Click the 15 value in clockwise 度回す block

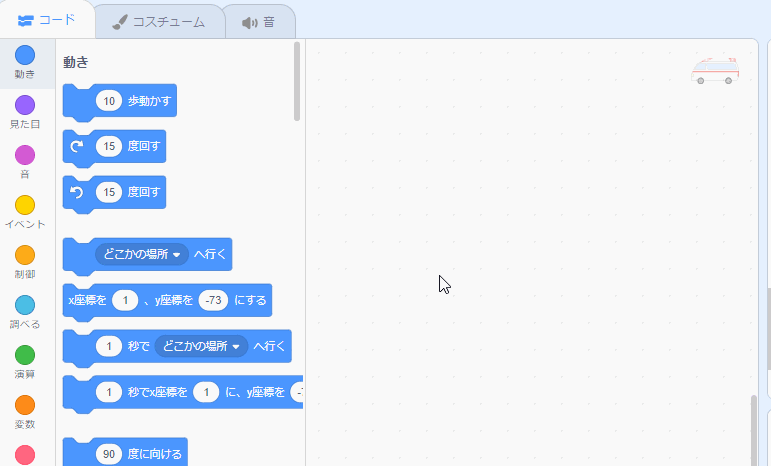point(109,146)
